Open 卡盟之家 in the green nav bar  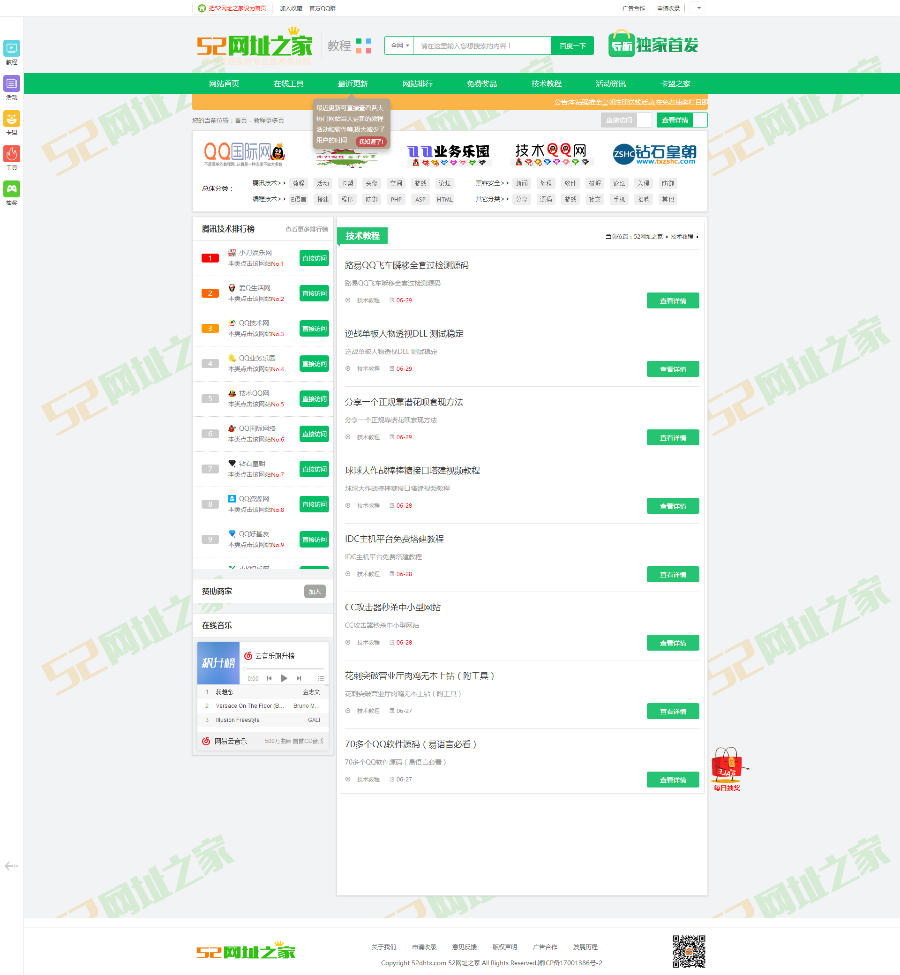[x=675, y=83]
